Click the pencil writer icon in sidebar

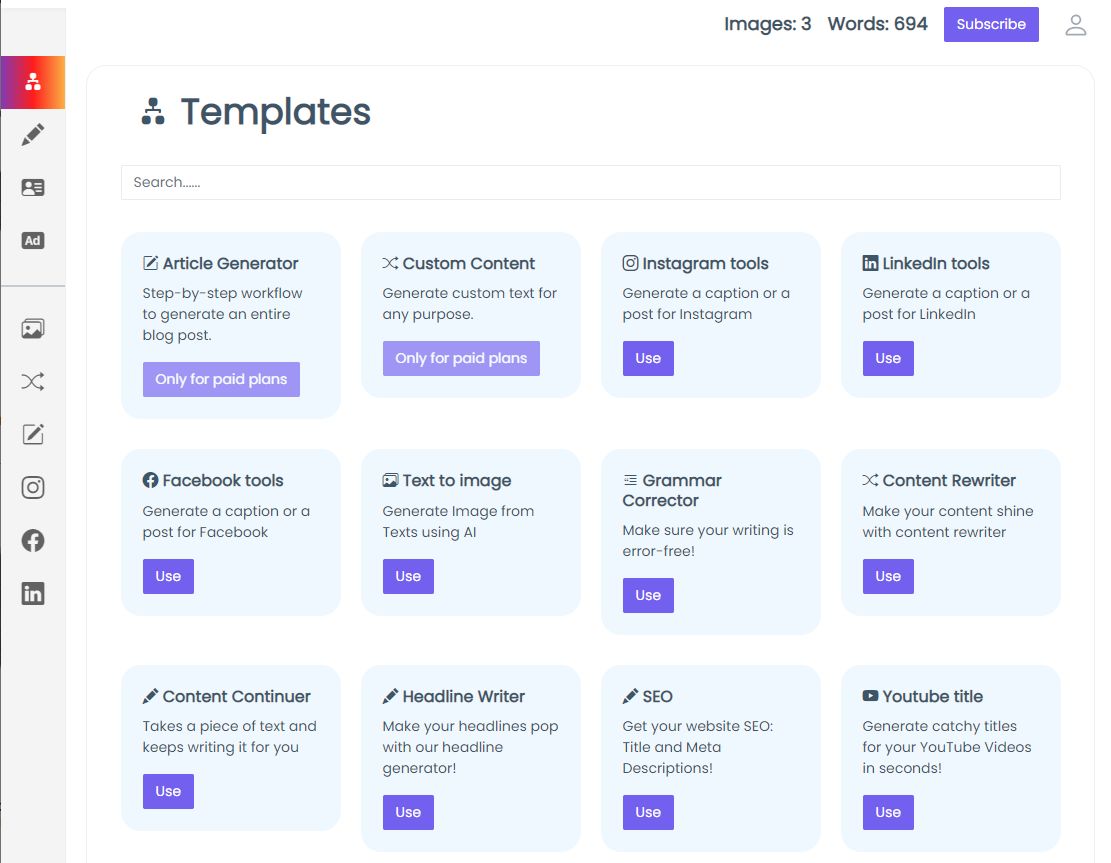(33, 135)
